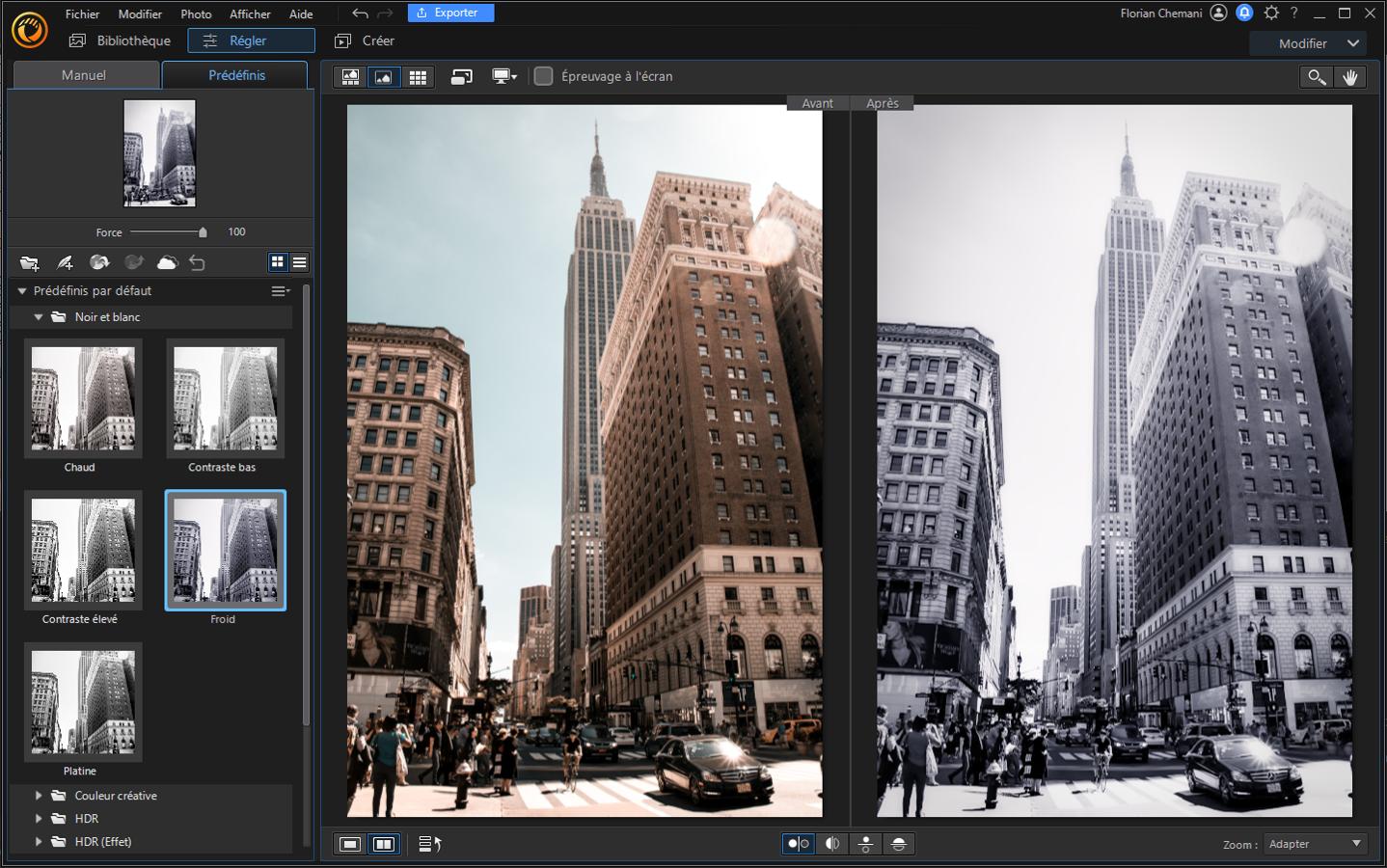Expand the HDR folder
Screen dimensions: 1387x868
39,819
